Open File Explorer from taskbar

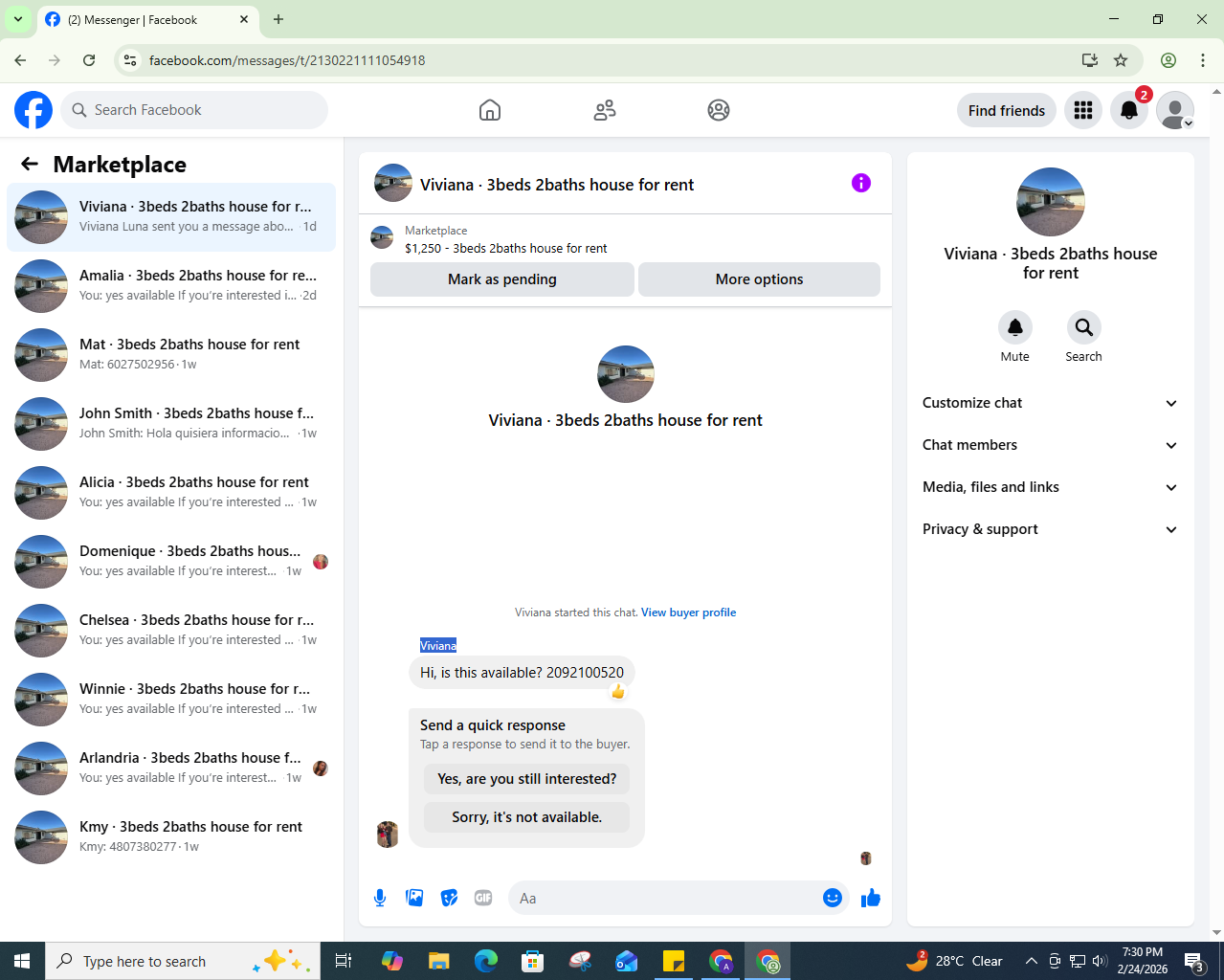[439, 961]
